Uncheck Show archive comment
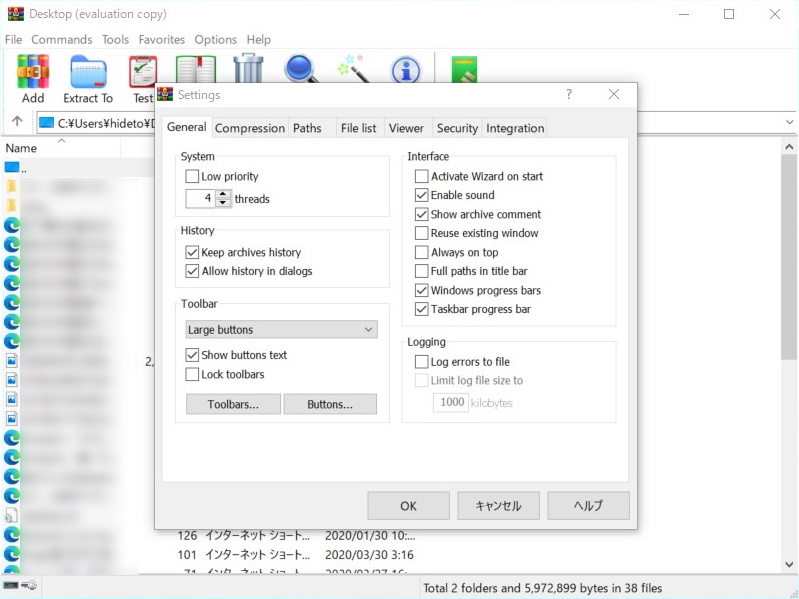This screenshot has height=599, width=799. [x=421, y=214]
